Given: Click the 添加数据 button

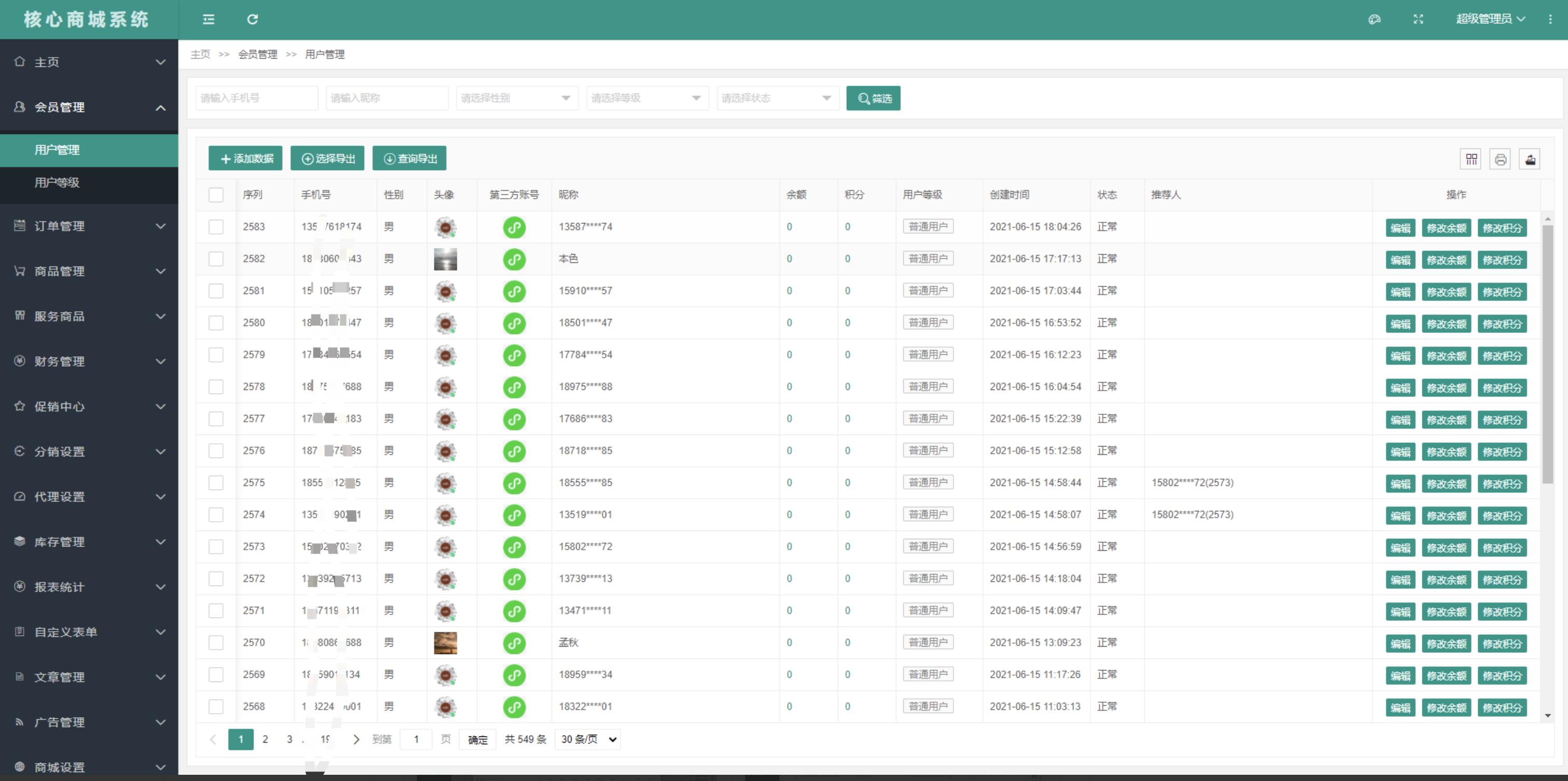Looking at the screenshot, I should pyautogui.click(x=245, y=158).
